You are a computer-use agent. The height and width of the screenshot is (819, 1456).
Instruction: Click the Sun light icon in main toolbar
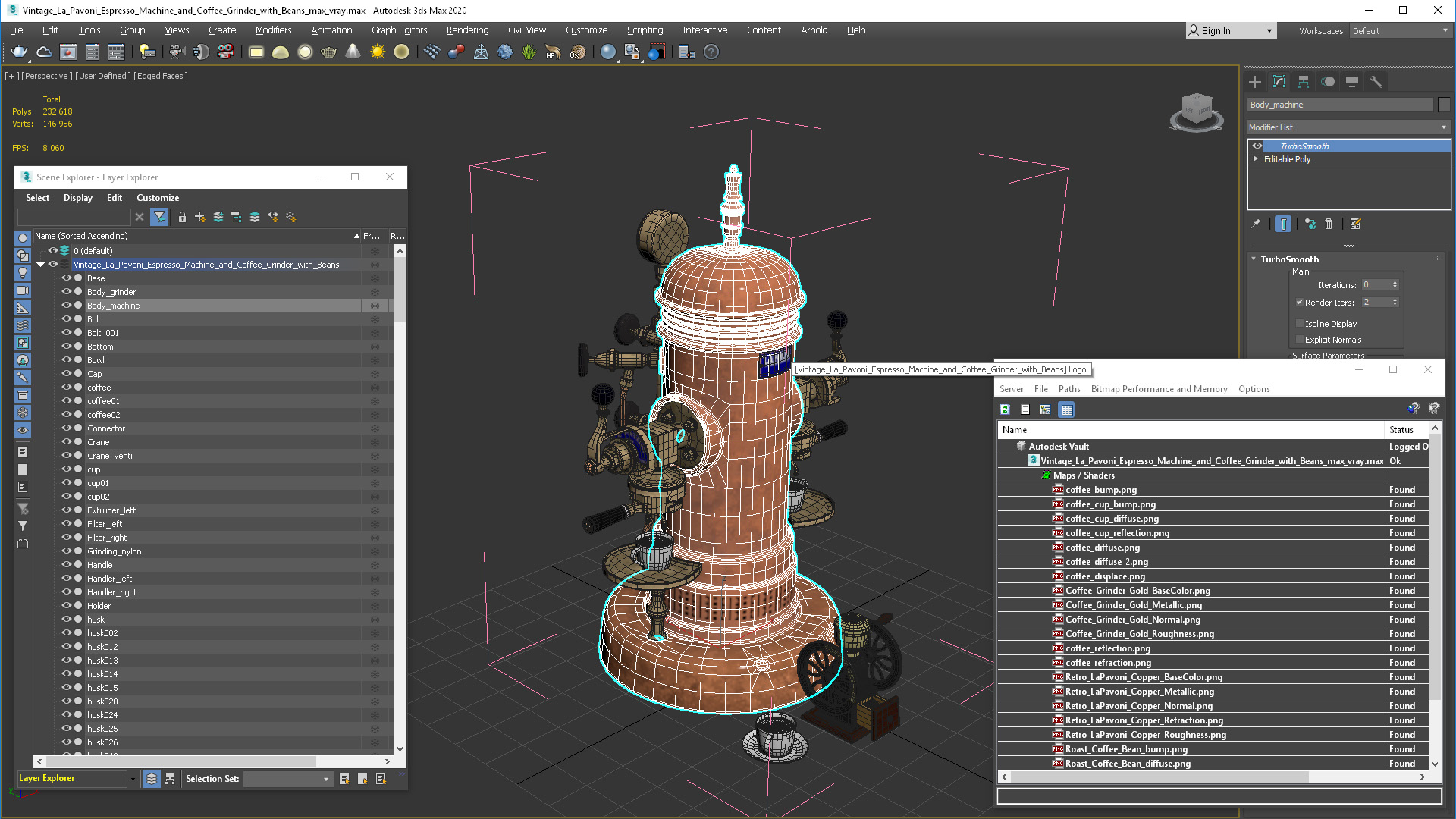coord(377,52)
